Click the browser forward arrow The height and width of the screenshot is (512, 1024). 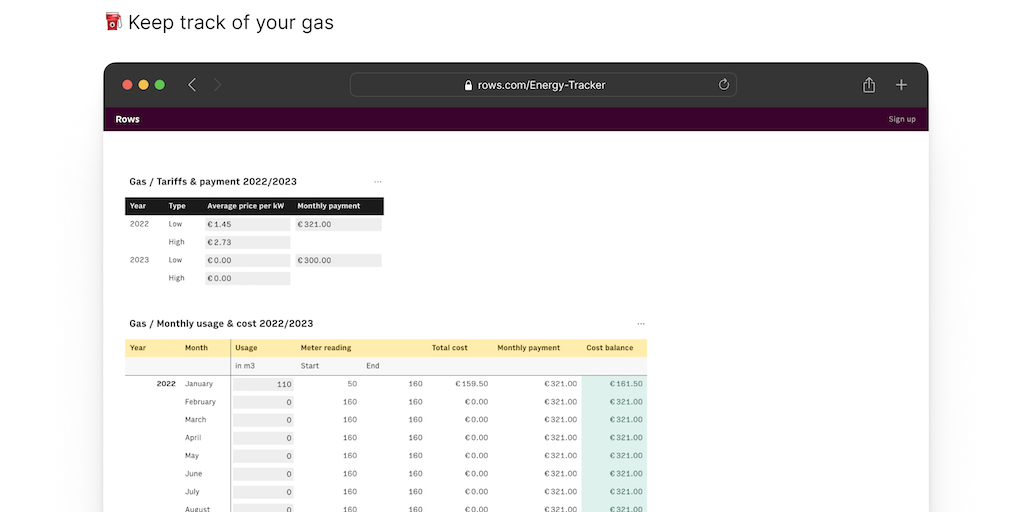click(x=217, y=85)
